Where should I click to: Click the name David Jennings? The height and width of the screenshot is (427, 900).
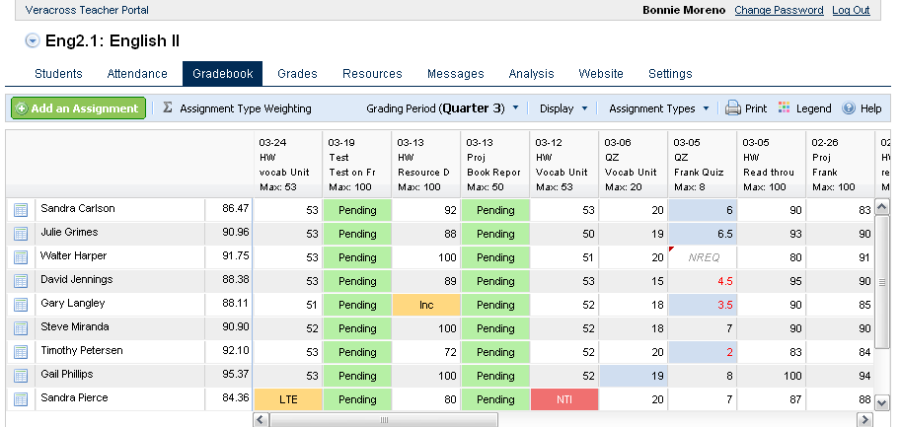(x=76, y=280)
